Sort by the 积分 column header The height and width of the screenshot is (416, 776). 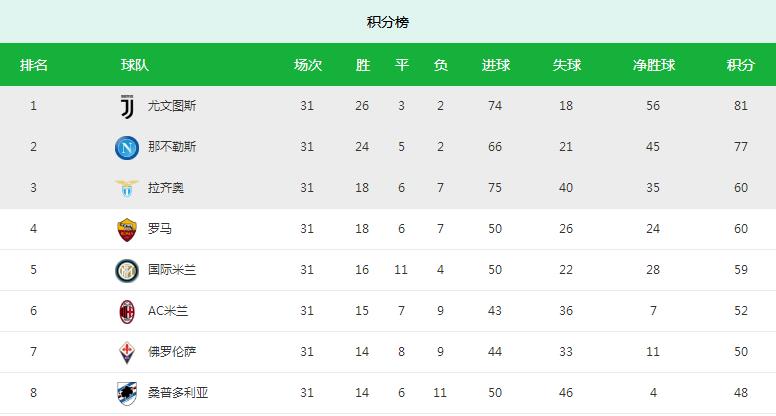(x=740, y=65)
